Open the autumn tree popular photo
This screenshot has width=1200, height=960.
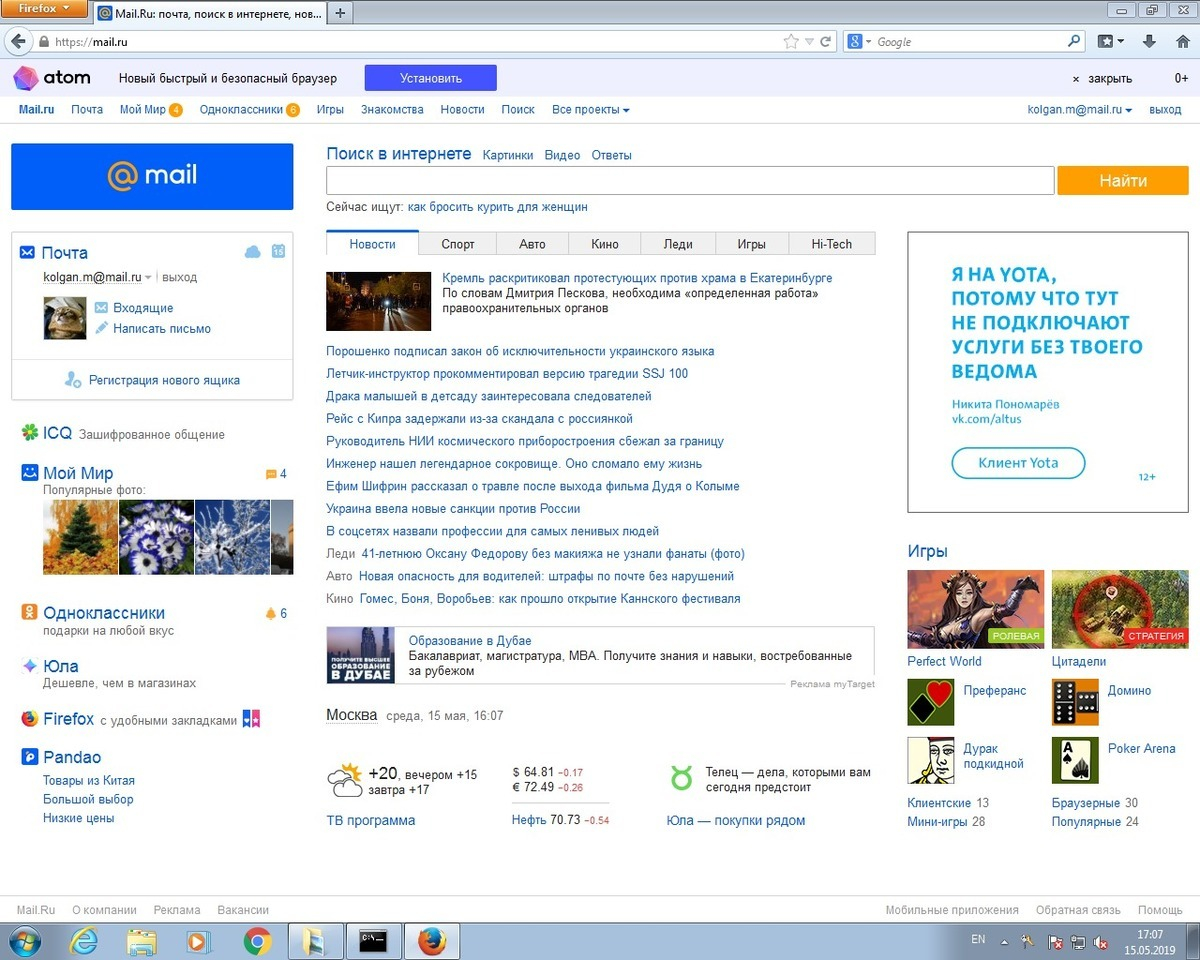(80, 537)
